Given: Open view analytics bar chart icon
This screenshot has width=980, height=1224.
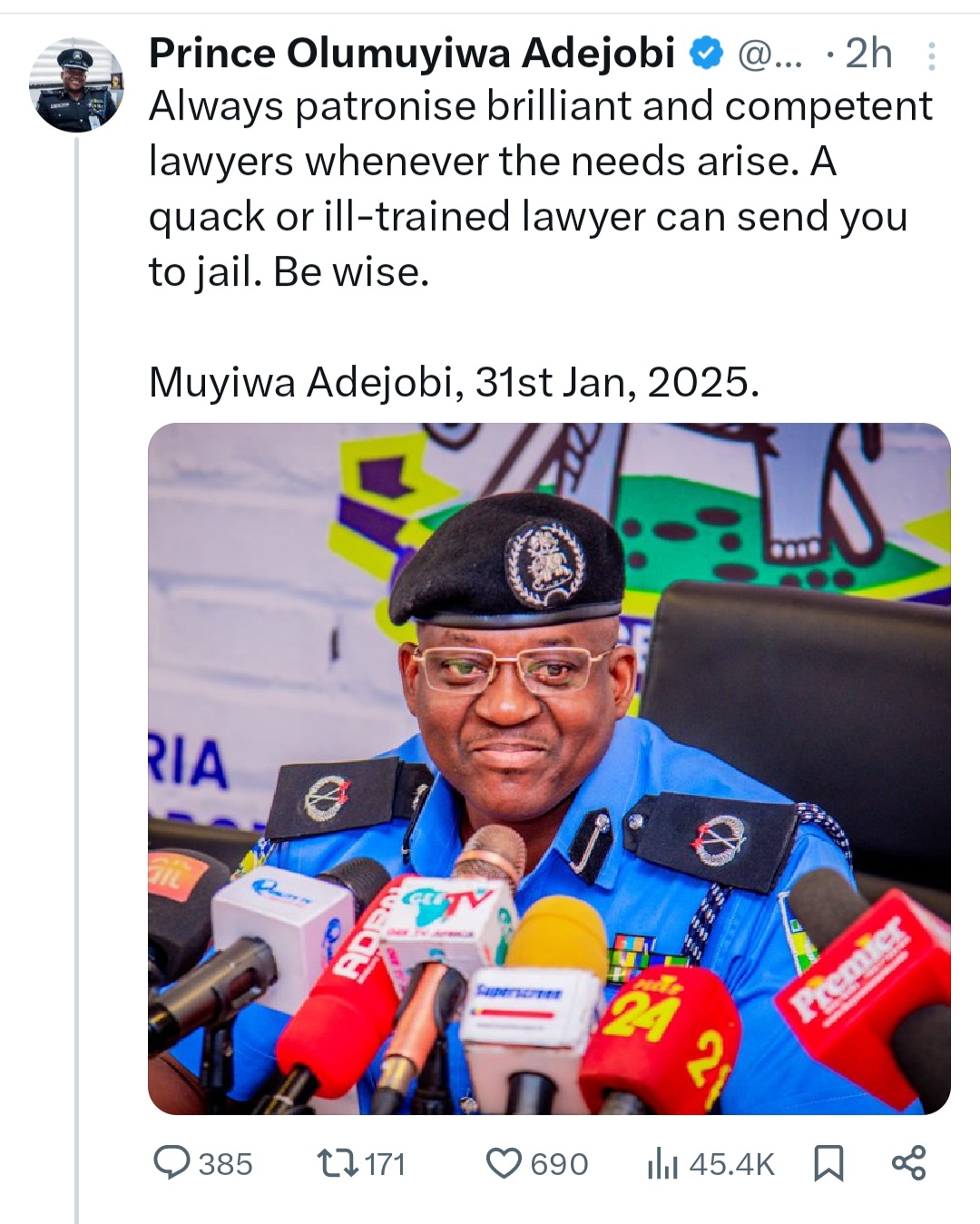Looking at the screenshot, I should 662,1163.
